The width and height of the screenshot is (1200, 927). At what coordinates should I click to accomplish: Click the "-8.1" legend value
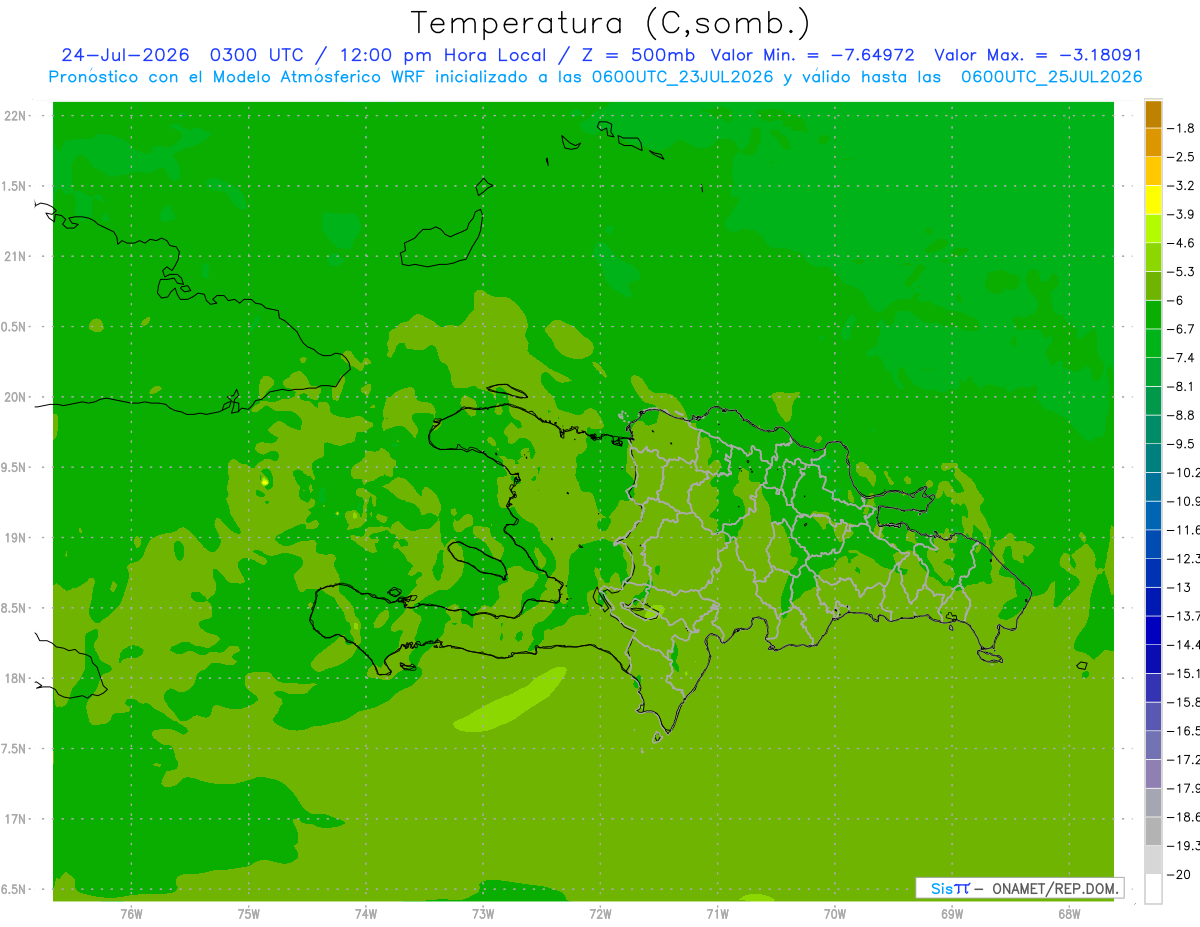(x=1182, y=386)
